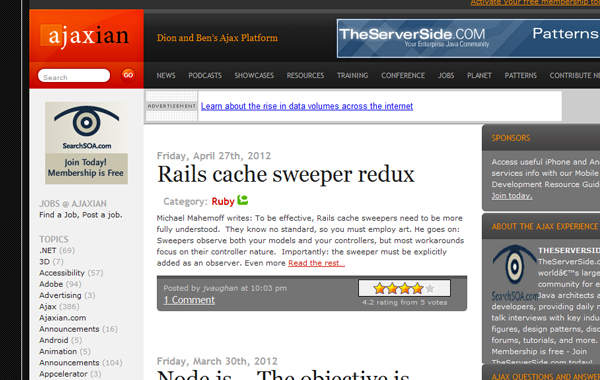Click the ajaxian logo
600x380 pixels.
85,36
